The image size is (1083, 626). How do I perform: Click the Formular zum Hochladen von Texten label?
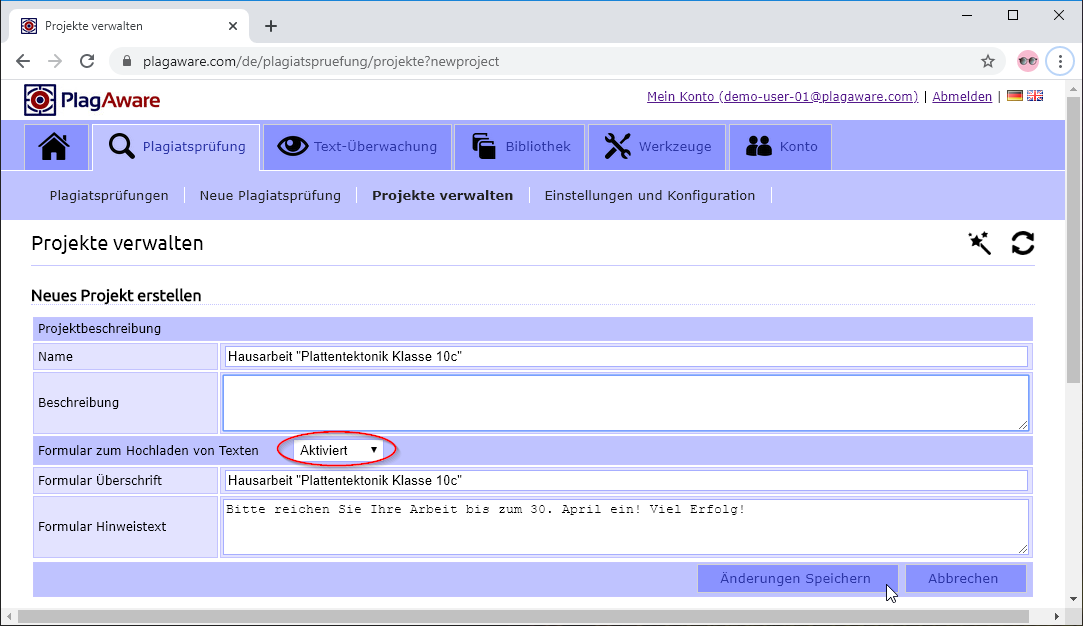tap(148, 450)
